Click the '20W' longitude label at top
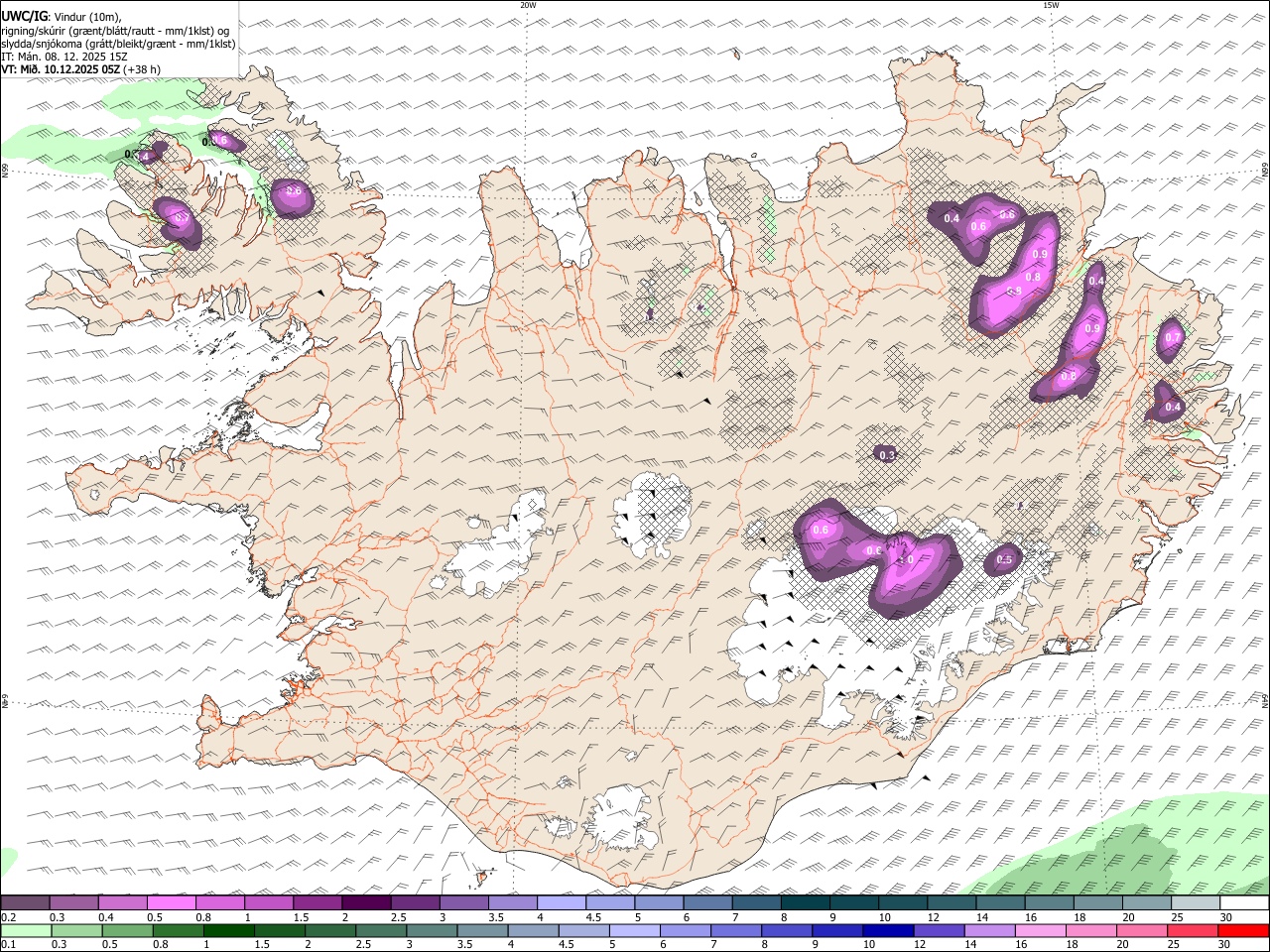The image size is (1270, 952). point(528,5)
